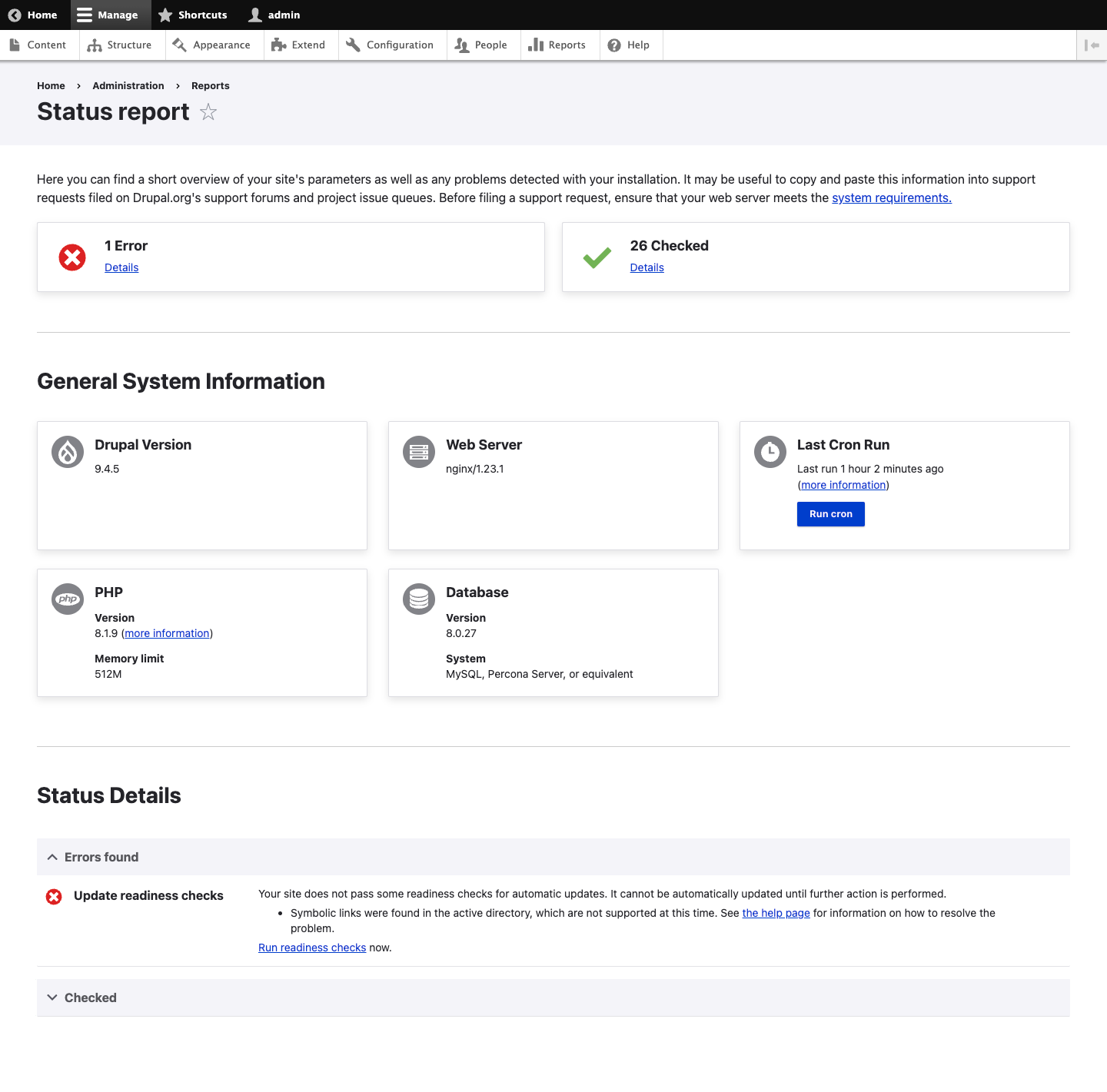Click Administration in the breadcrumb trail
The image size is (1107, 1092).
coord(128,85)
